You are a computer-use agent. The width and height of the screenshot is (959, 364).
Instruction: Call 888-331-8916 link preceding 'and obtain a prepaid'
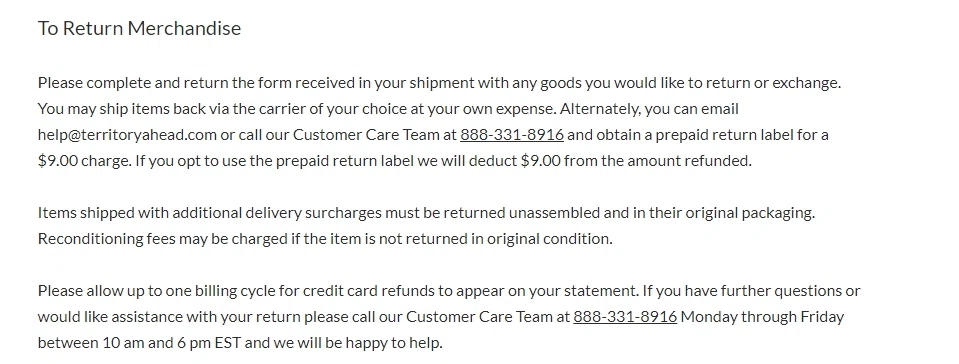point(512,135)
